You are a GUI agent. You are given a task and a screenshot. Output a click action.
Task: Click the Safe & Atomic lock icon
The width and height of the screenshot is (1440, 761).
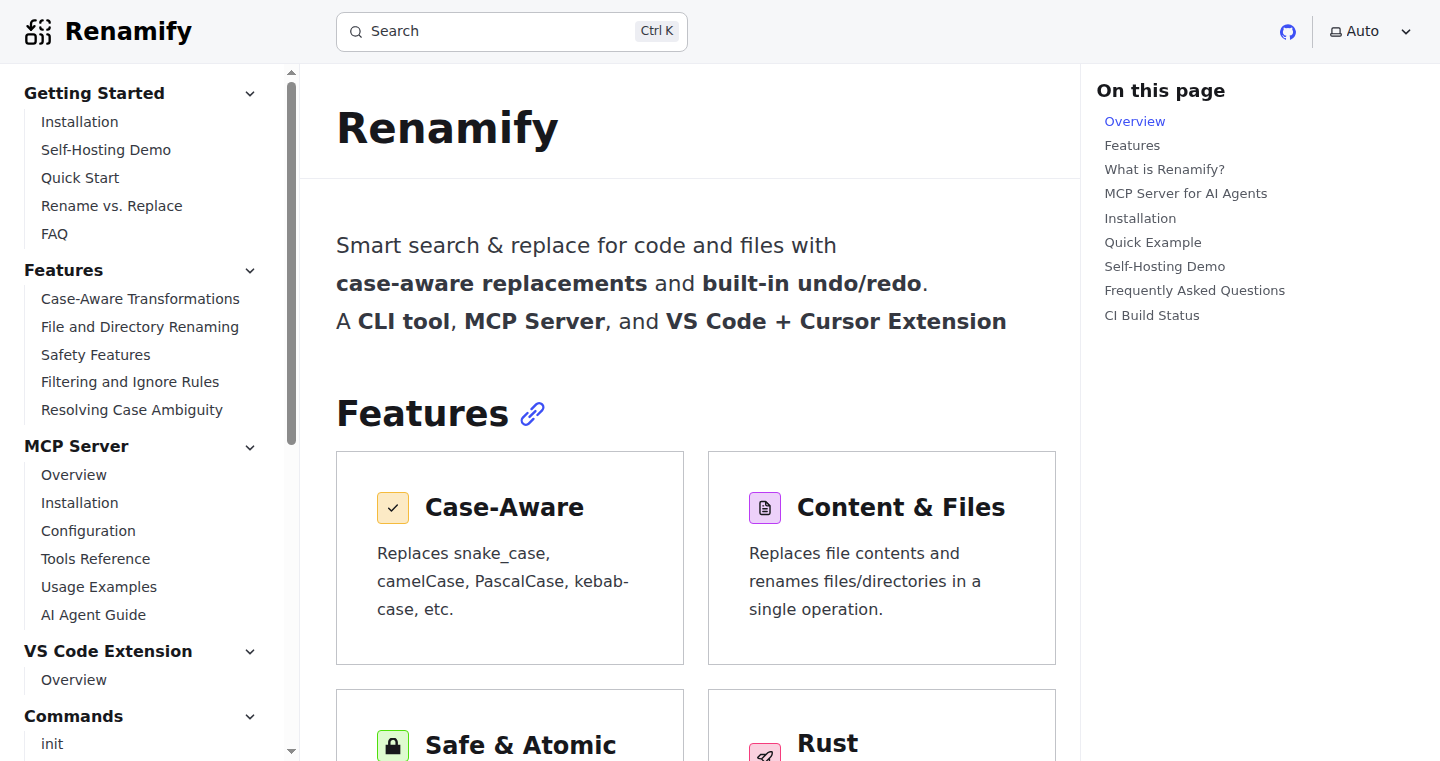click(x=393, y=746)
